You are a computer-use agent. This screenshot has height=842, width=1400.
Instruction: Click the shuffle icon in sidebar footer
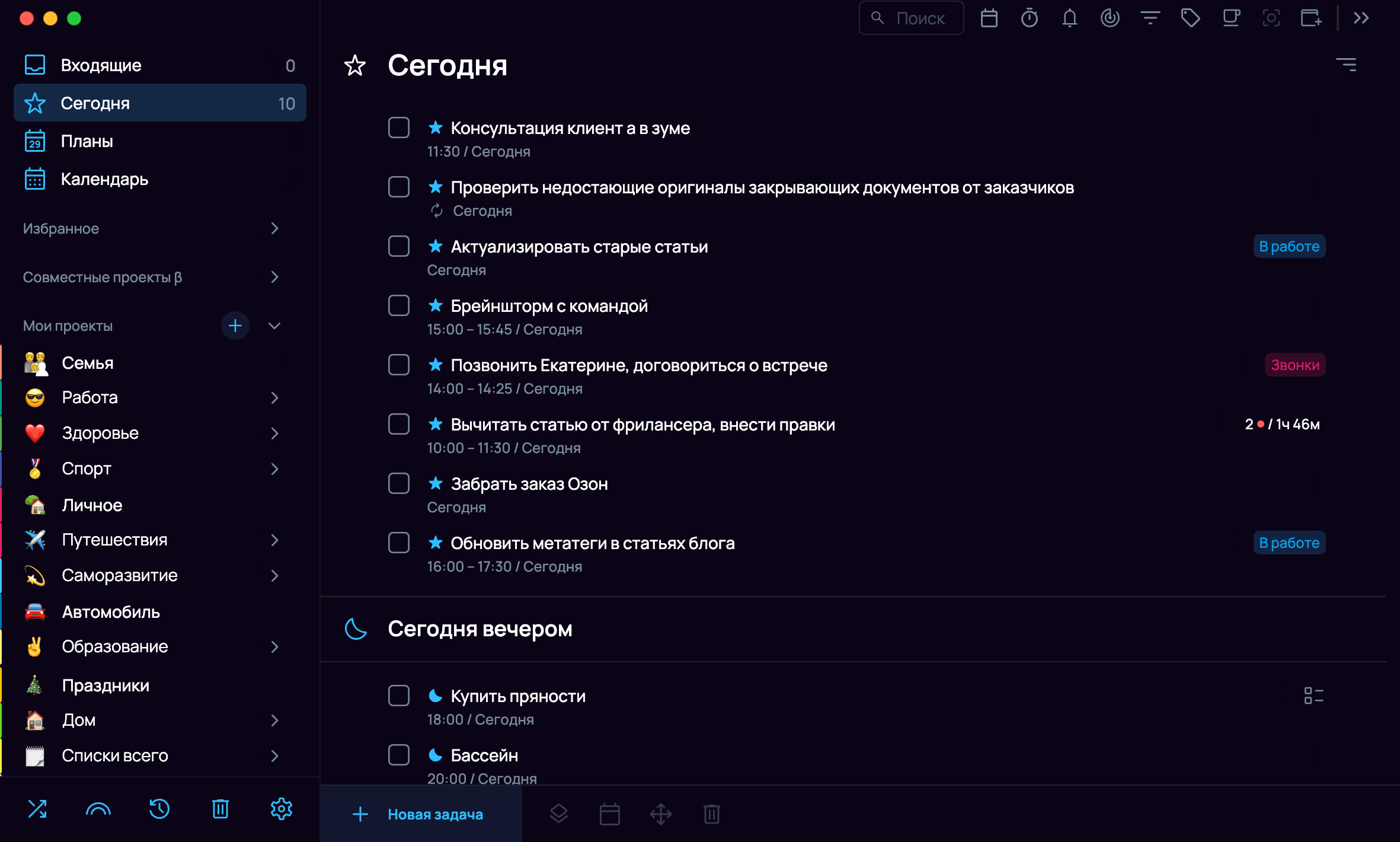[37, 809]
